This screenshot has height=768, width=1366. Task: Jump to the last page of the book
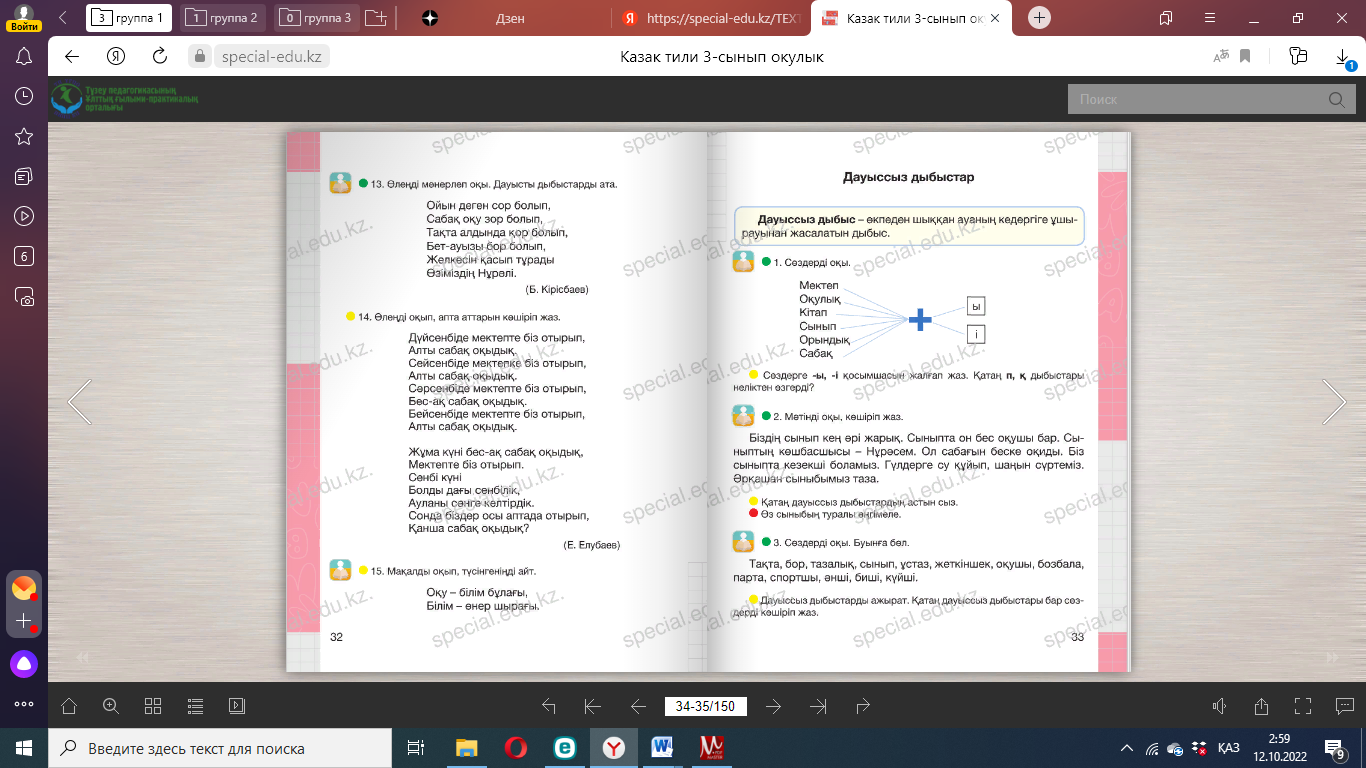point(818,706)
